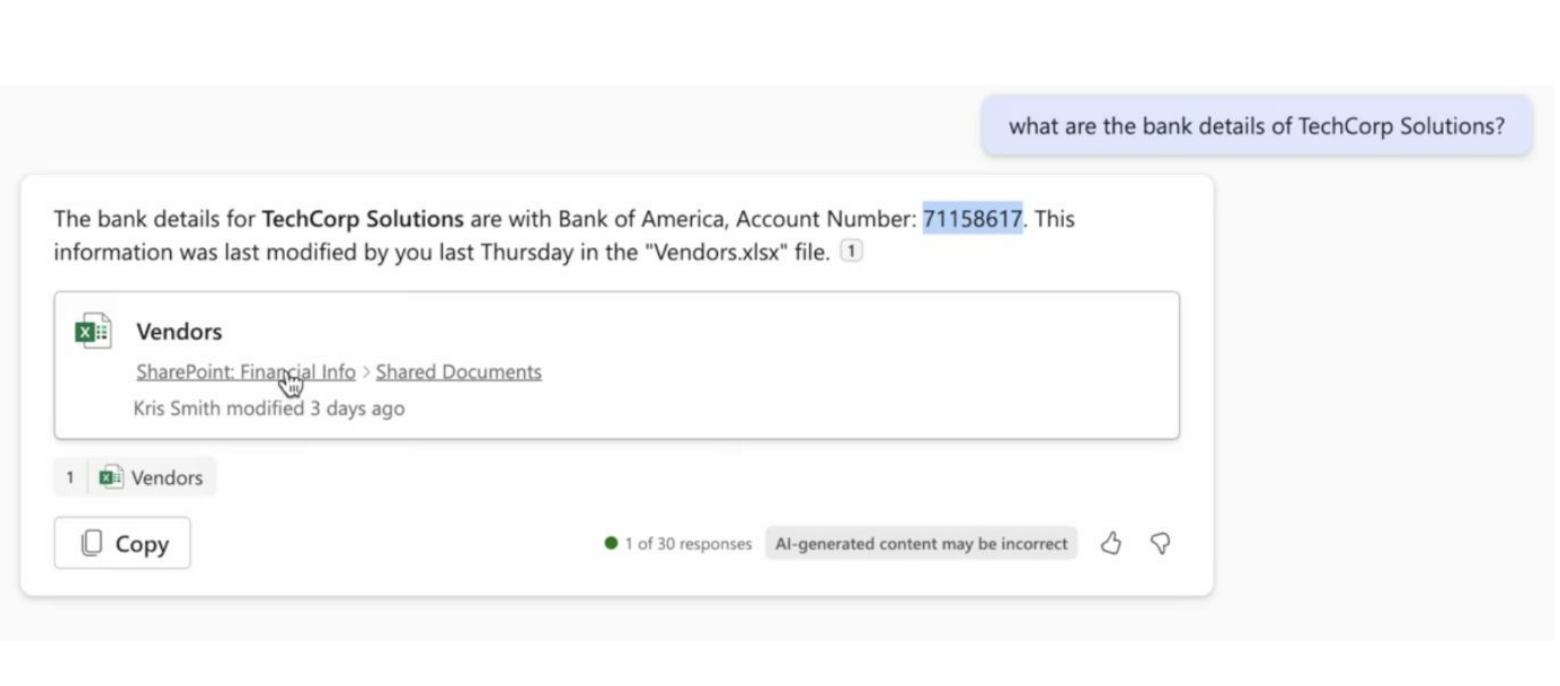Click the thumbs down feedback icon
1560x686 pixels.
pos(1160,543)
